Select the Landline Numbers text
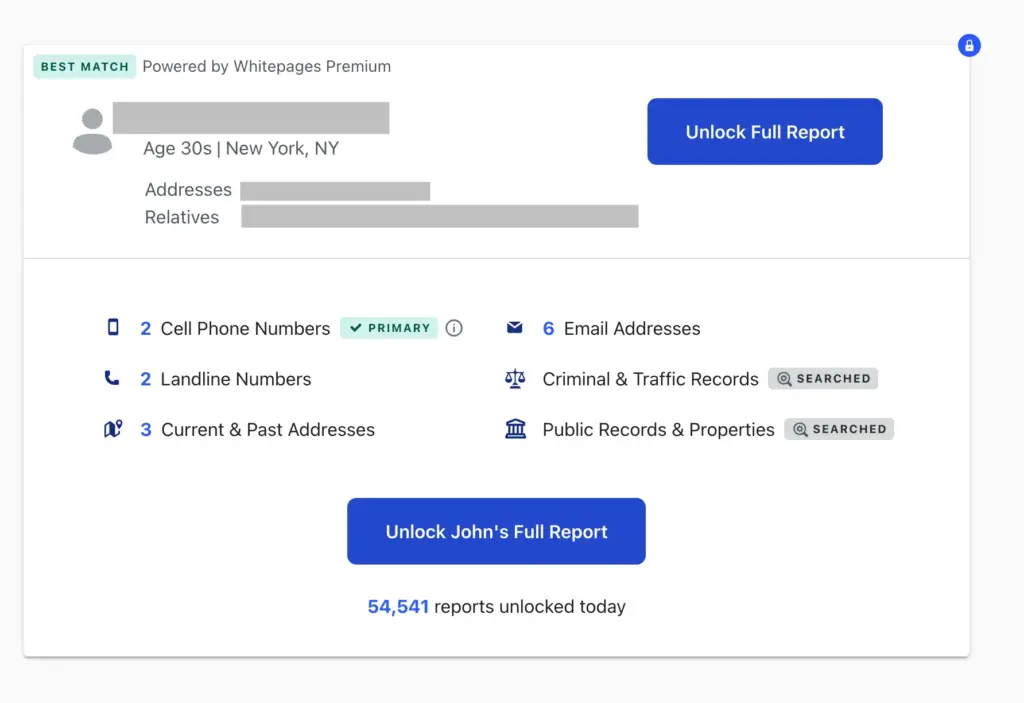1024x703 pixels. click(x=236, y=379)
